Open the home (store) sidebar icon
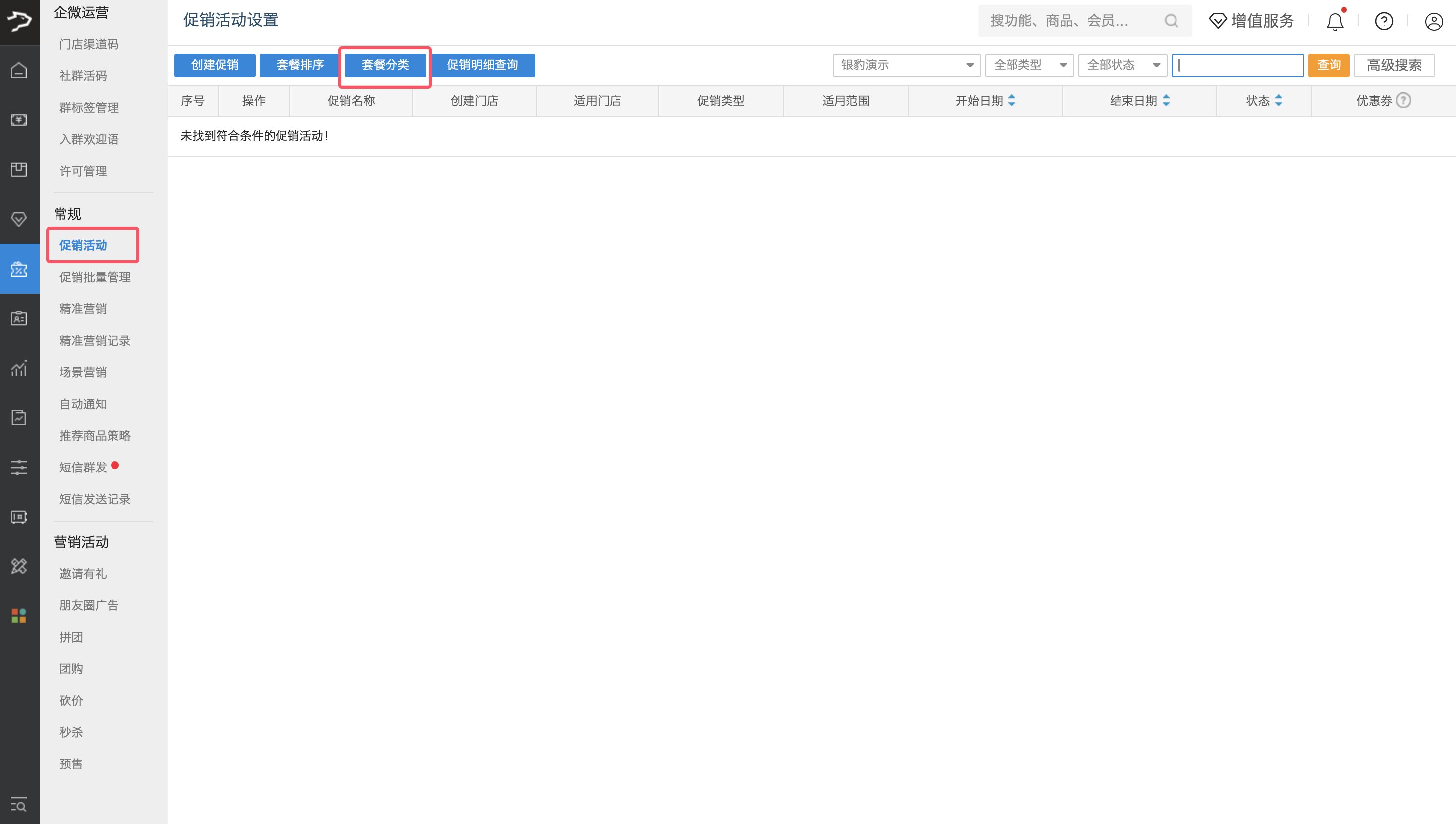The width and height of the screenshot is (1456, 824). (19, 71)
